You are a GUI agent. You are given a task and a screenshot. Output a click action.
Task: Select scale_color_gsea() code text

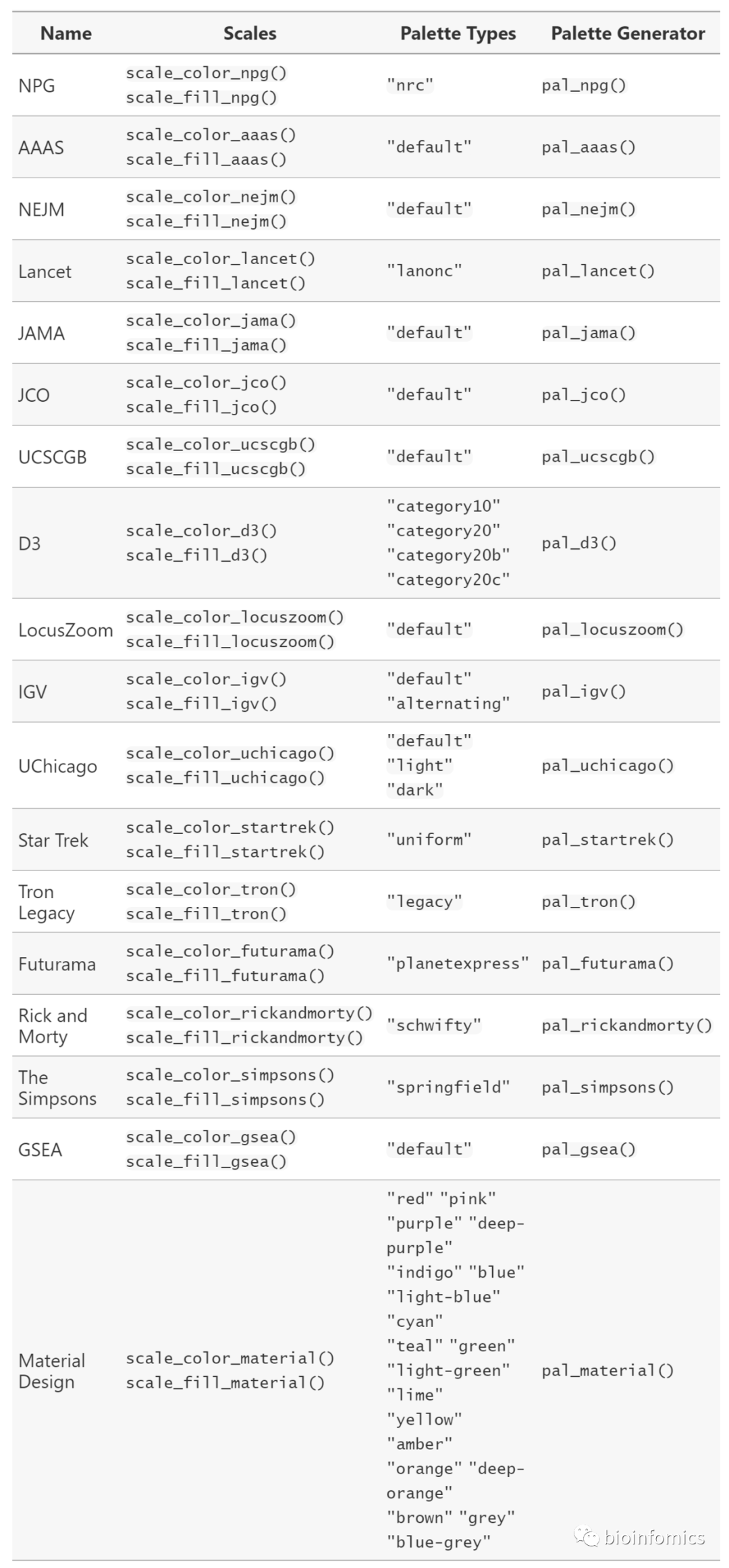click(211, 1137)
